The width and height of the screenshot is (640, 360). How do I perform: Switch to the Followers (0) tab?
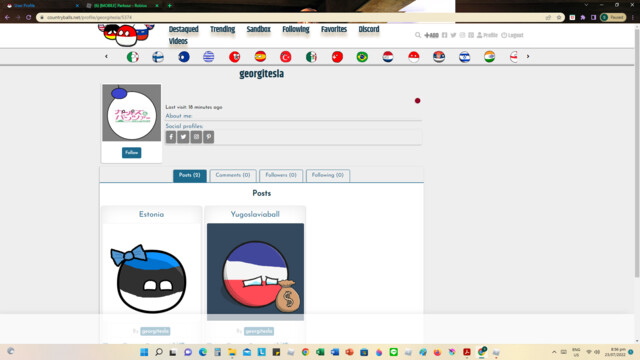tap(281, 176)
